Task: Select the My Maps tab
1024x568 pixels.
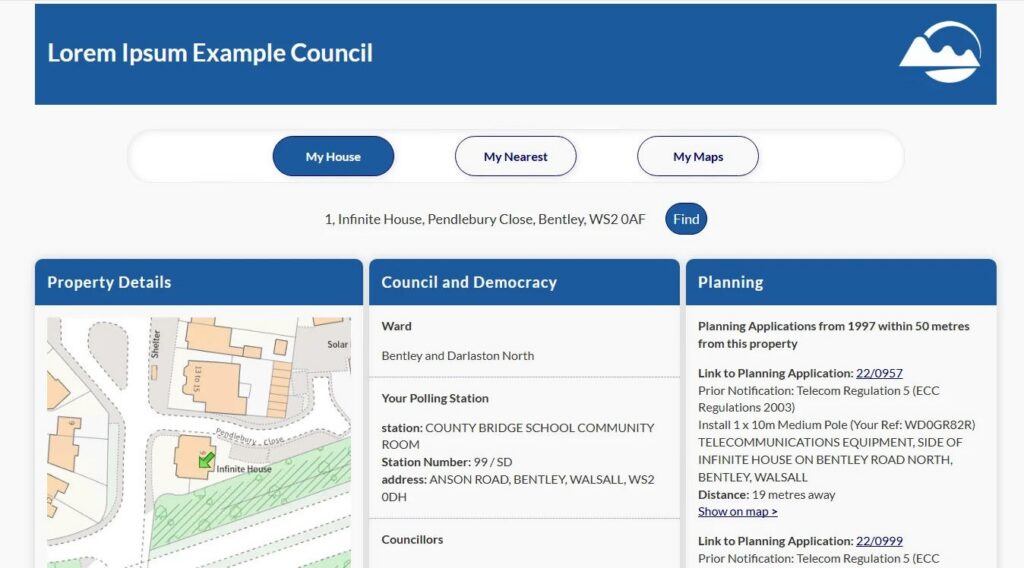Action: click(697, 156)
